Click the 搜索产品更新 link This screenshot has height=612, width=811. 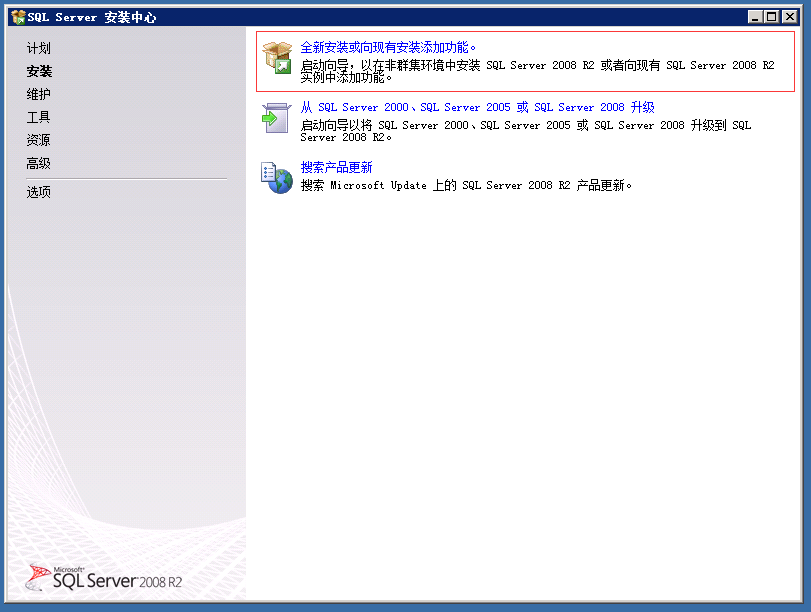click(336, 167)
